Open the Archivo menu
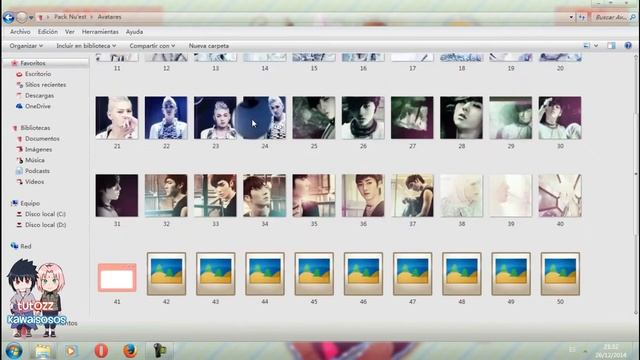The image size is (640, 360). pyautogui.click(x=20, y=31)
